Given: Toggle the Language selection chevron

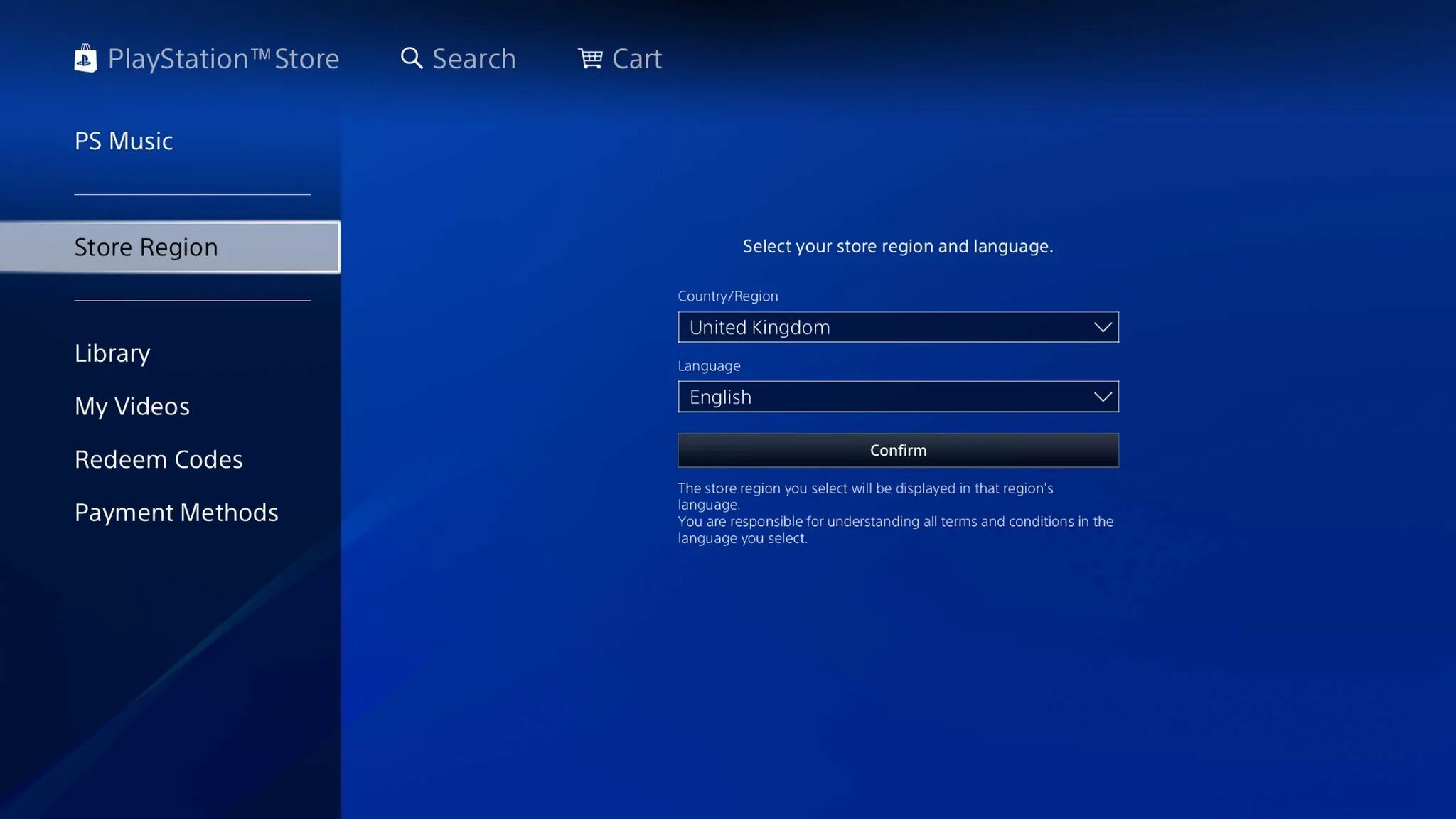Looking at the screenshot, I should click(x=1100, y=396).
